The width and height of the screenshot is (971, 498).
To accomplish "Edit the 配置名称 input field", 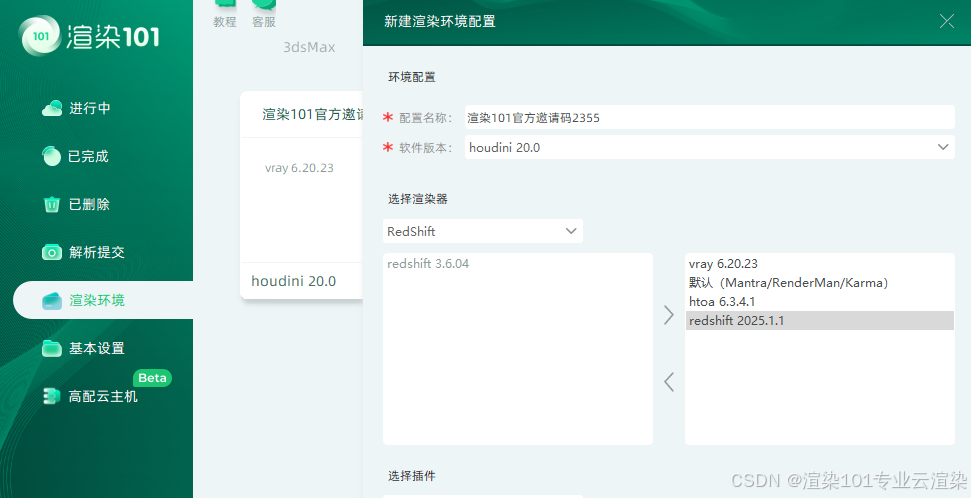I will click(710, 117).
